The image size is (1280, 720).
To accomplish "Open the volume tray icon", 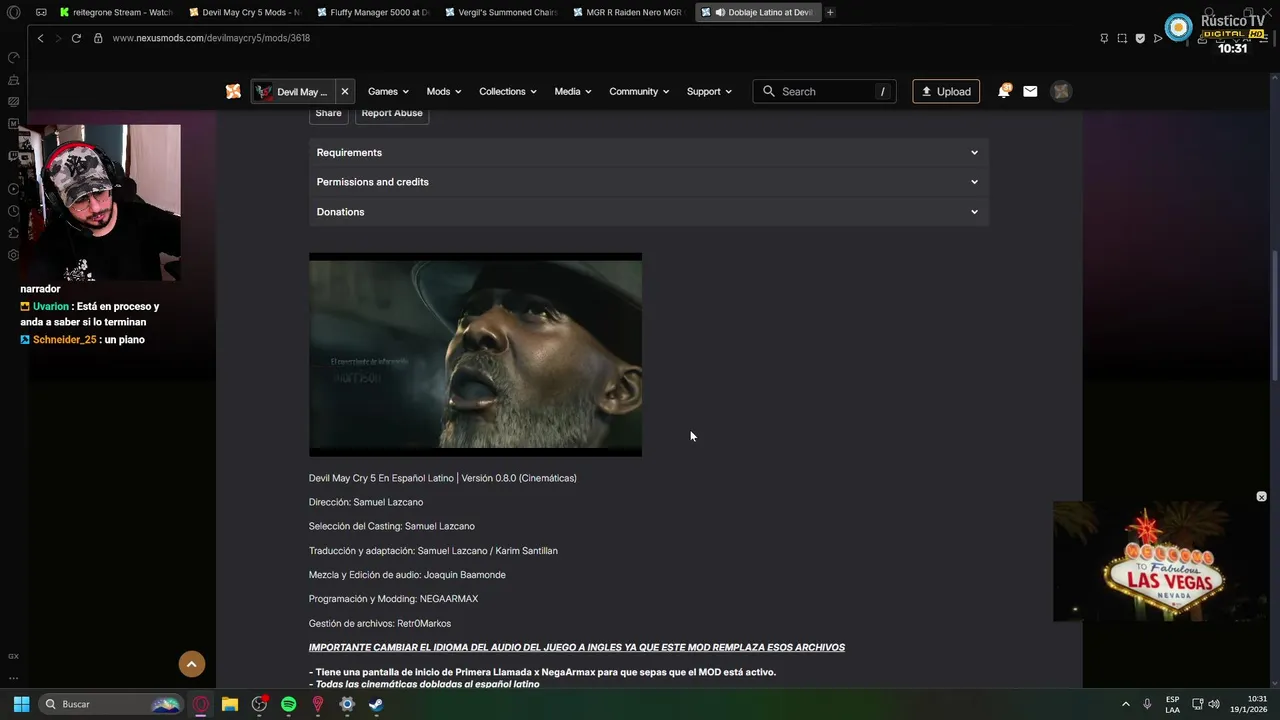I will 1214,704.
